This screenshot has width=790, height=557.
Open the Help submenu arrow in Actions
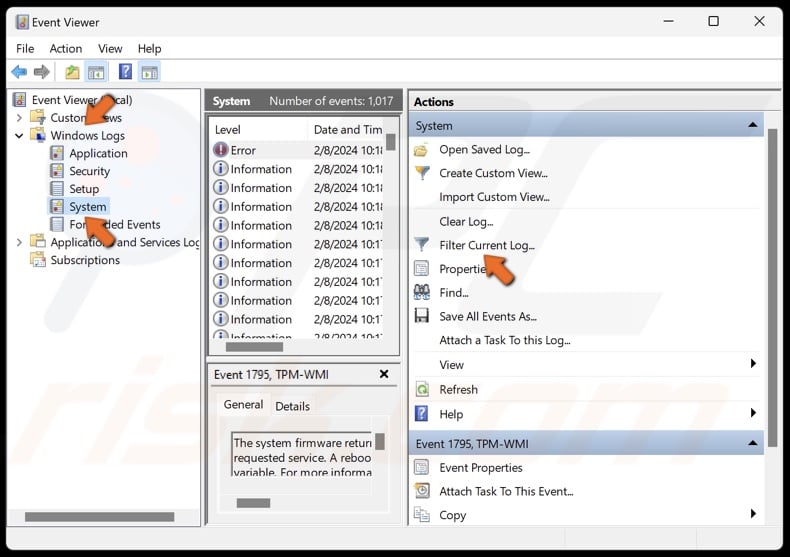click(753, 413)
